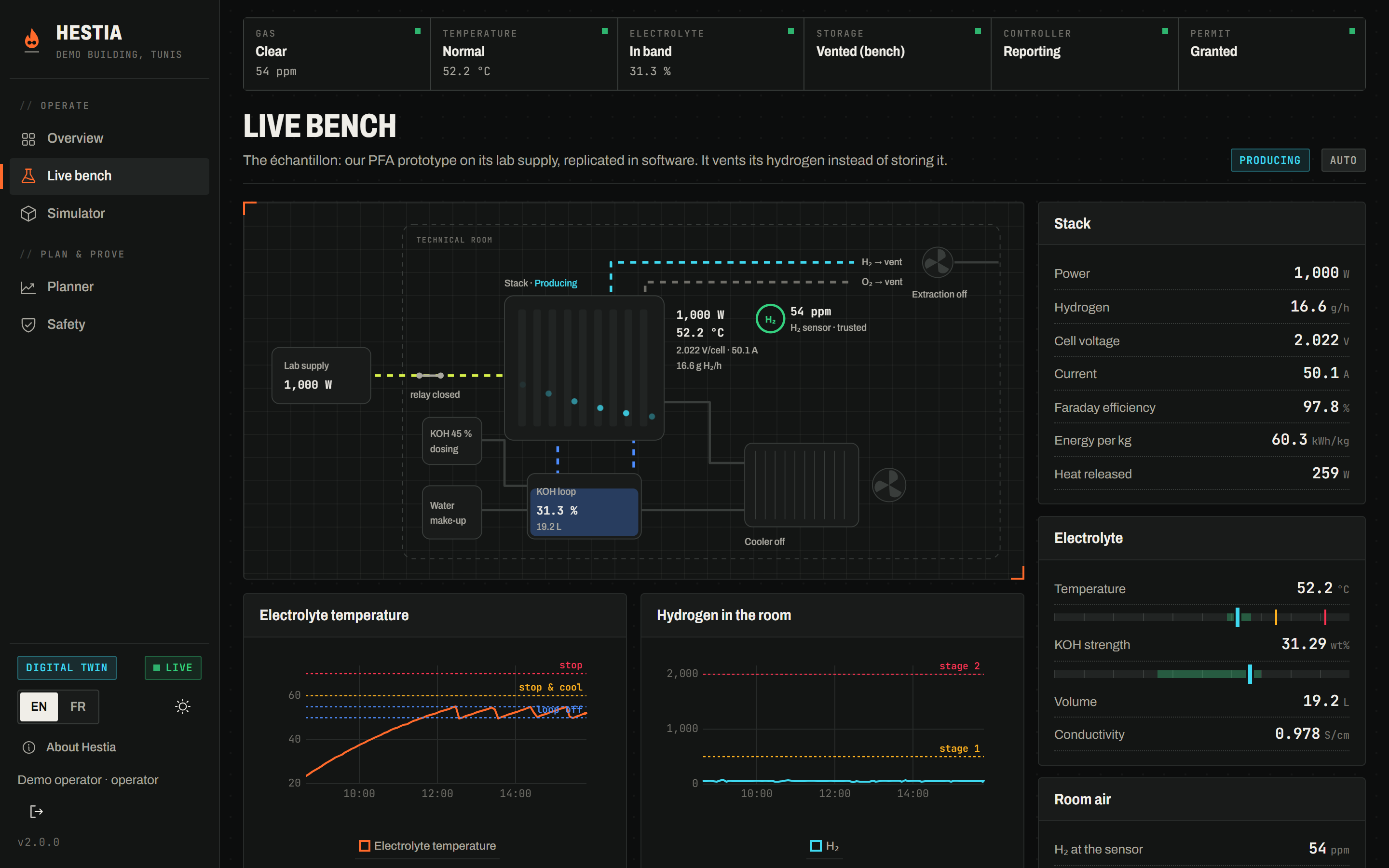
Task: Go to the Safety page
Action: tap(109, 325)
